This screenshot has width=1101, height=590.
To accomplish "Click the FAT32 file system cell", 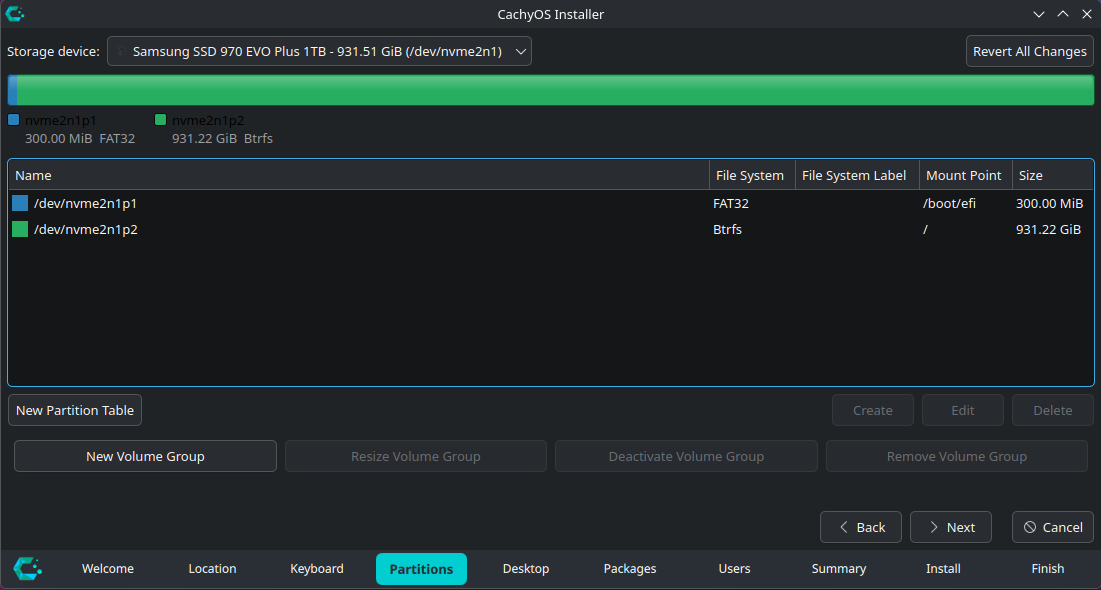I will click(731, 204).
